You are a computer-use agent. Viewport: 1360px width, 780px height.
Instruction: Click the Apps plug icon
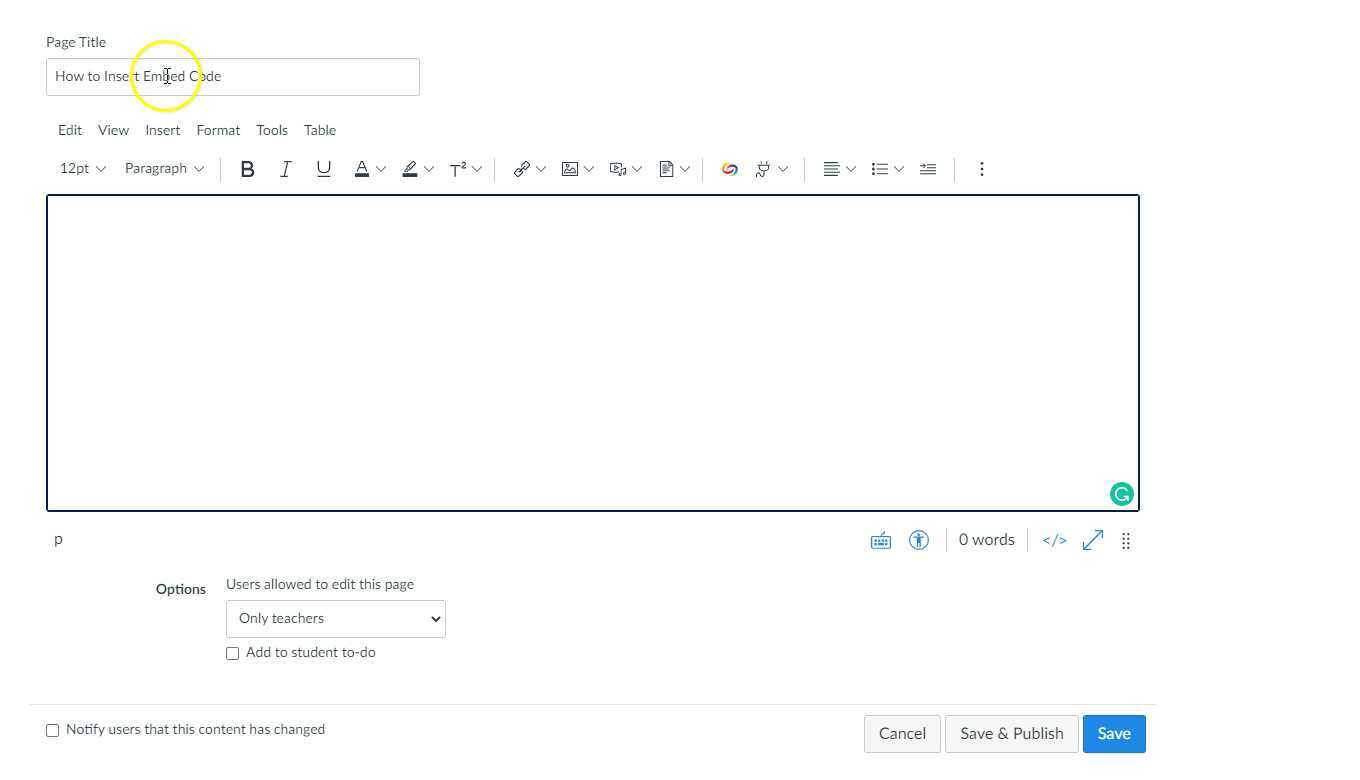click(763, 168)
